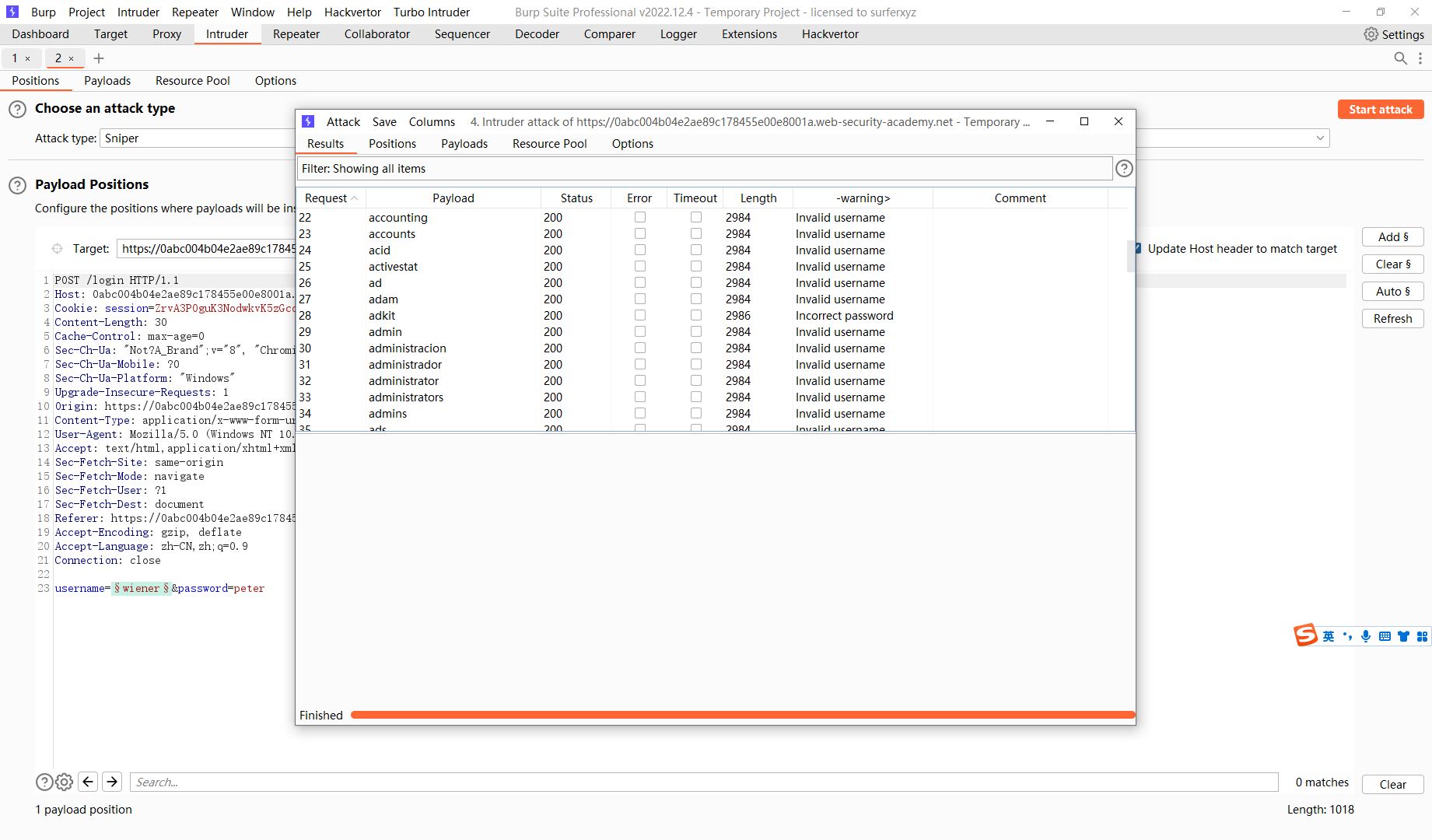This screenshot has width=1432, height=840.
Task: Click attack window Burp logo icon
Action: coord(308,121)
